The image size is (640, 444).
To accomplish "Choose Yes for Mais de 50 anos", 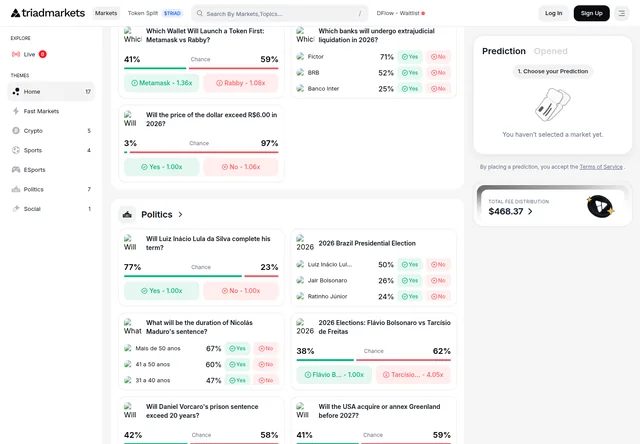I will (237, 348).
